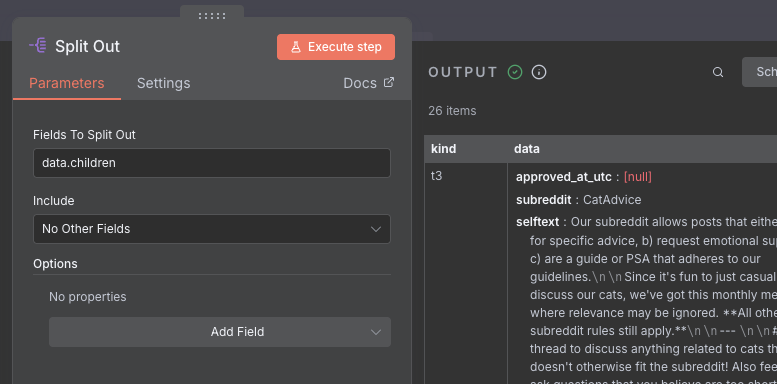
Task: Click the approved_at_utc field key
Action: pyautogui.click(x=564, y=177)
